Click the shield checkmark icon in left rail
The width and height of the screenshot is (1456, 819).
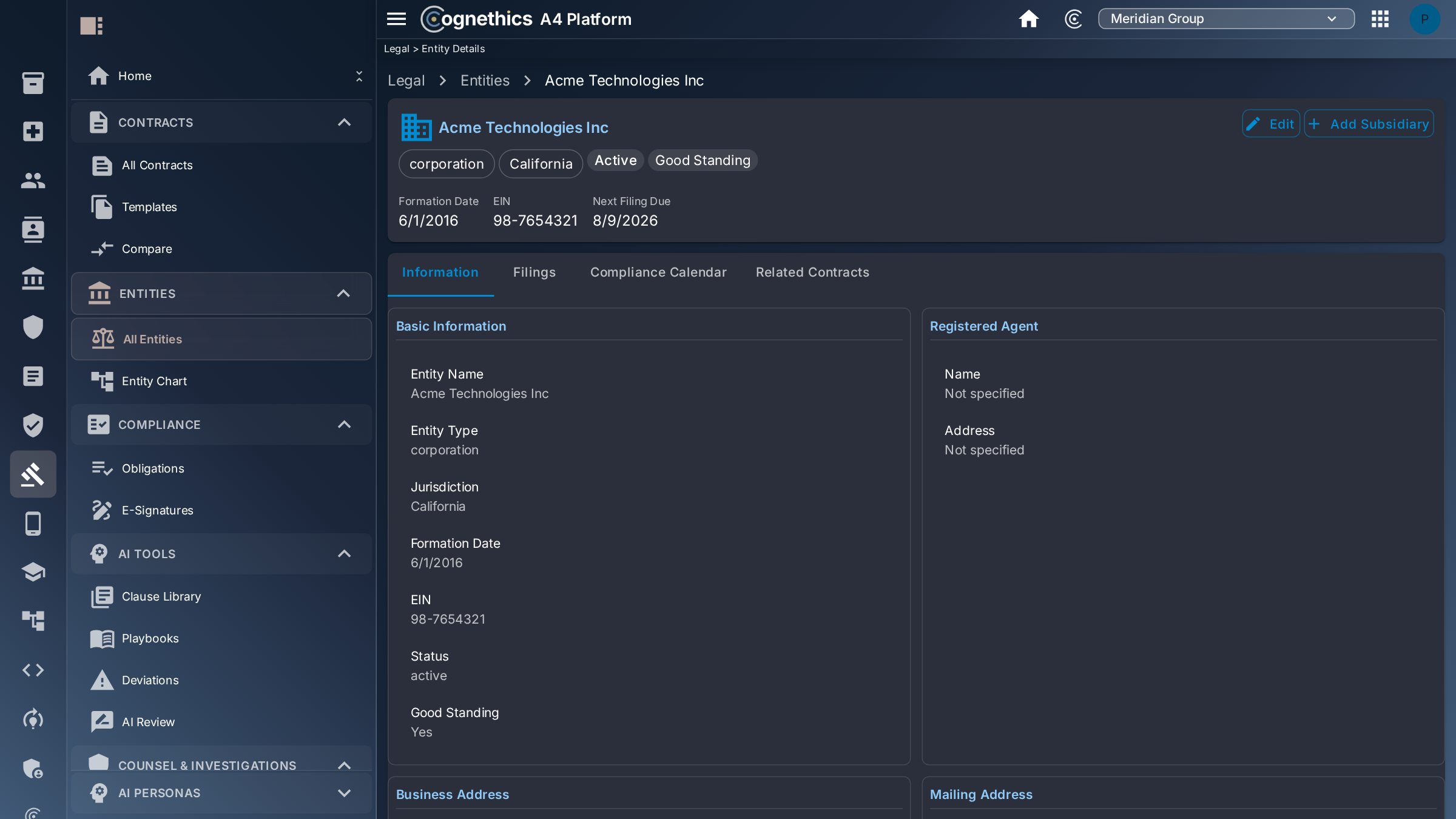point(33,425)
